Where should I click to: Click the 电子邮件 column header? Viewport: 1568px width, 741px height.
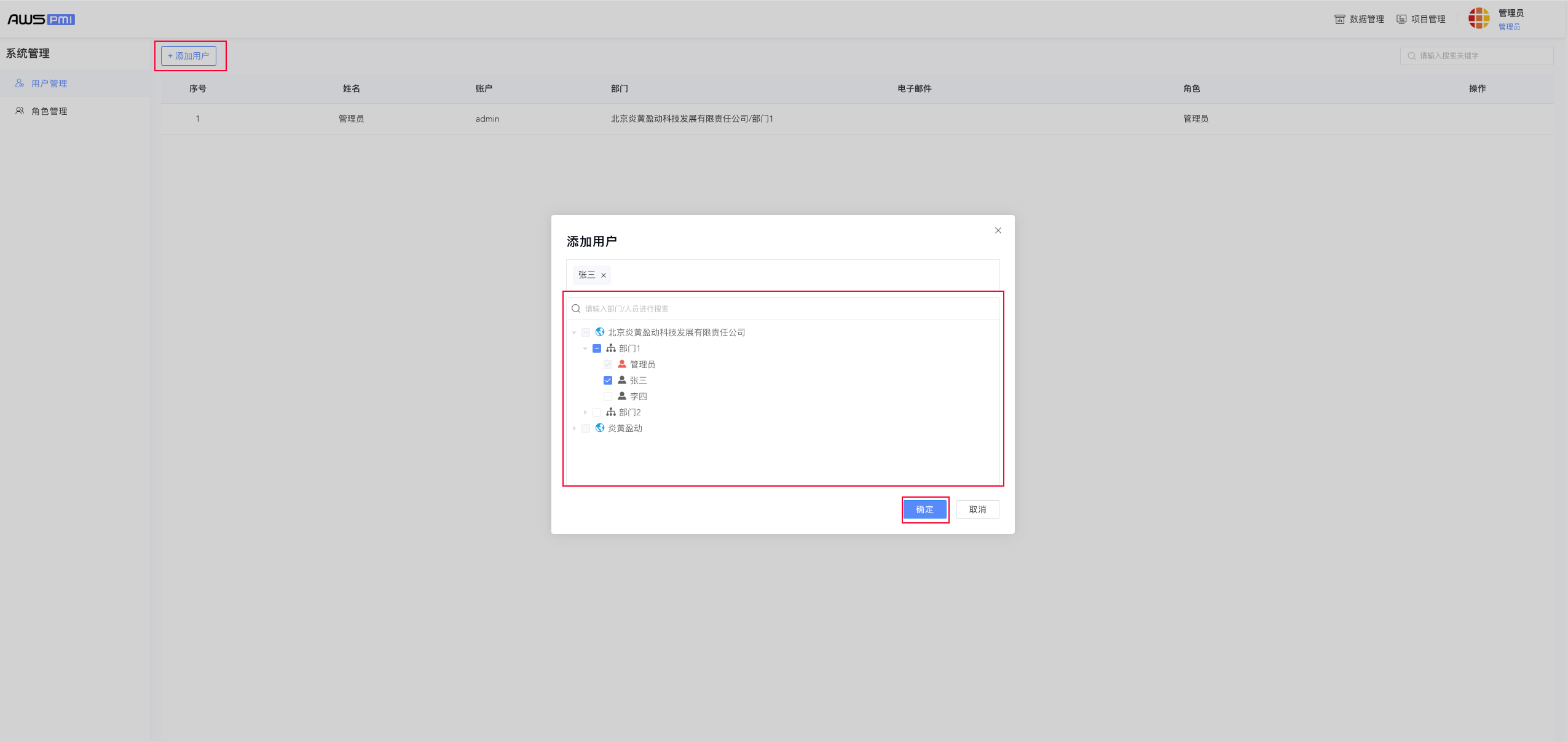(914, 88)
